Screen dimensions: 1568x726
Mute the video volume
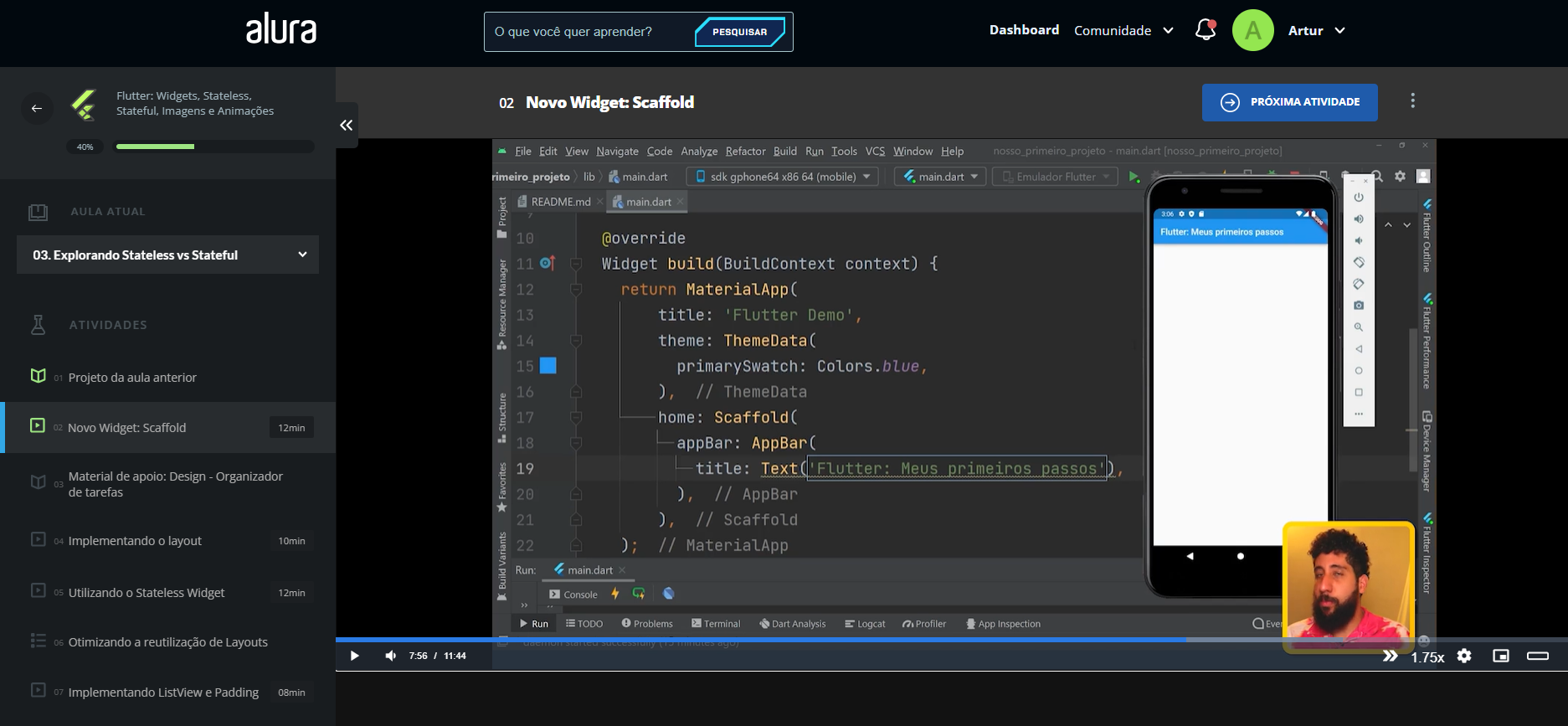click(390, 656)
